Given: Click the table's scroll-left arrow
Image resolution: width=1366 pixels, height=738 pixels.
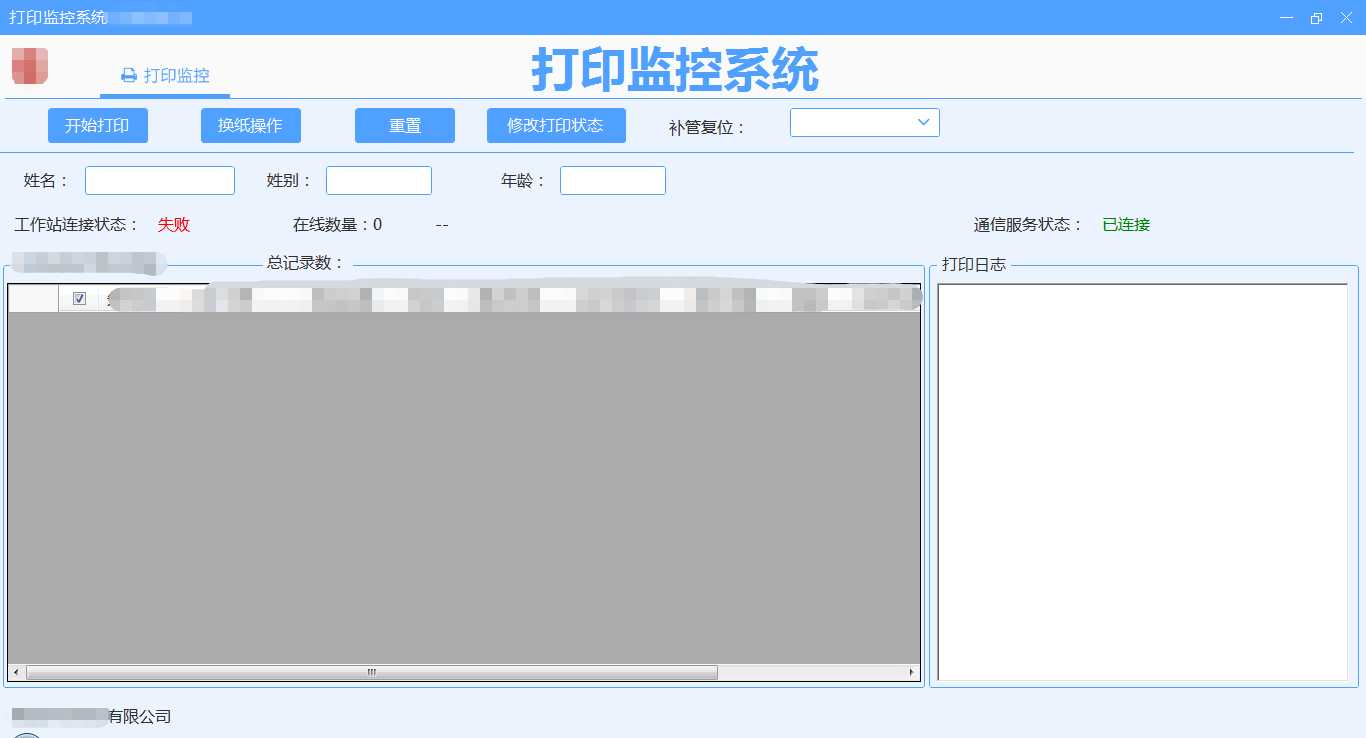Looking at the screenshot, I should coord(16,672).
